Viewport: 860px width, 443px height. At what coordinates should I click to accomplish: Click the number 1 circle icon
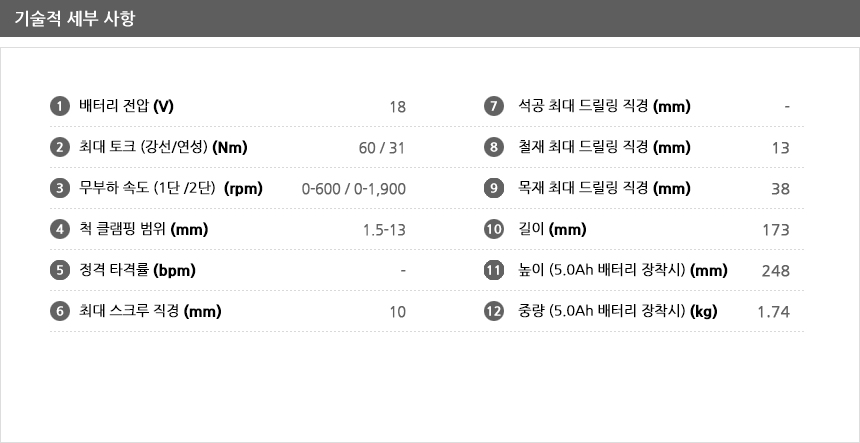(x=60, y=106)
